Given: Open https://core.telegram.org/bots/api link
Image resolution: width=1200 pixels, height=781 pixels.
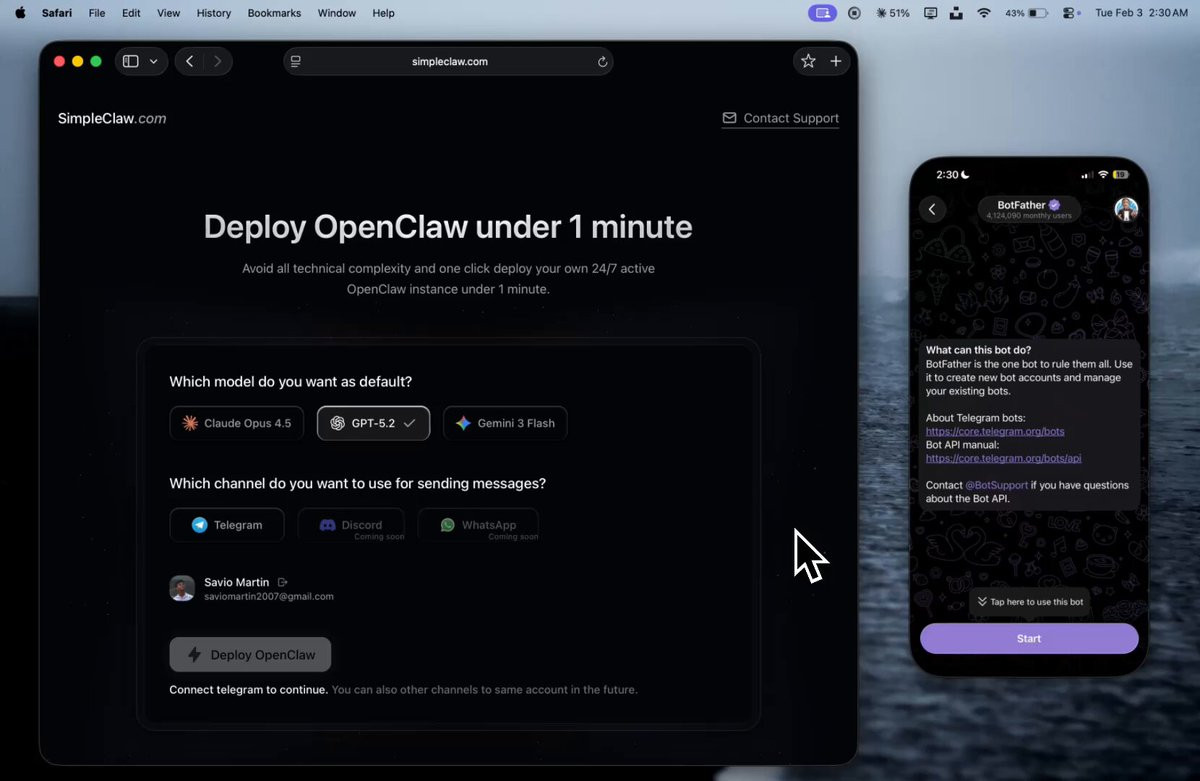Looking at the screenshot, I should coord(1004,458).
